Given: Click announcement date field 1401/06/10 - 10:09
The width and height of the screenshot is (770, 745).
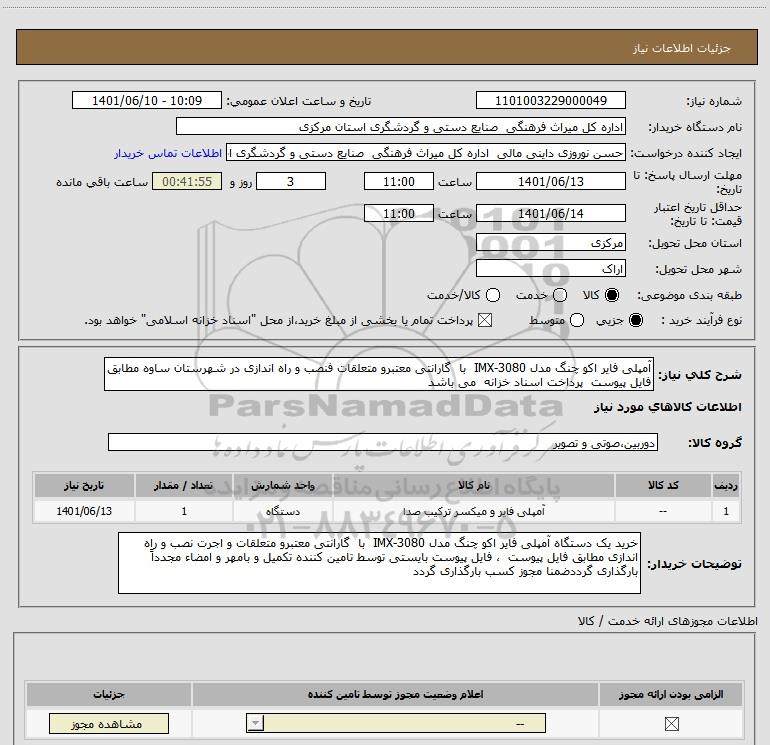Looking at the screenshot, I should click(147, 101).
